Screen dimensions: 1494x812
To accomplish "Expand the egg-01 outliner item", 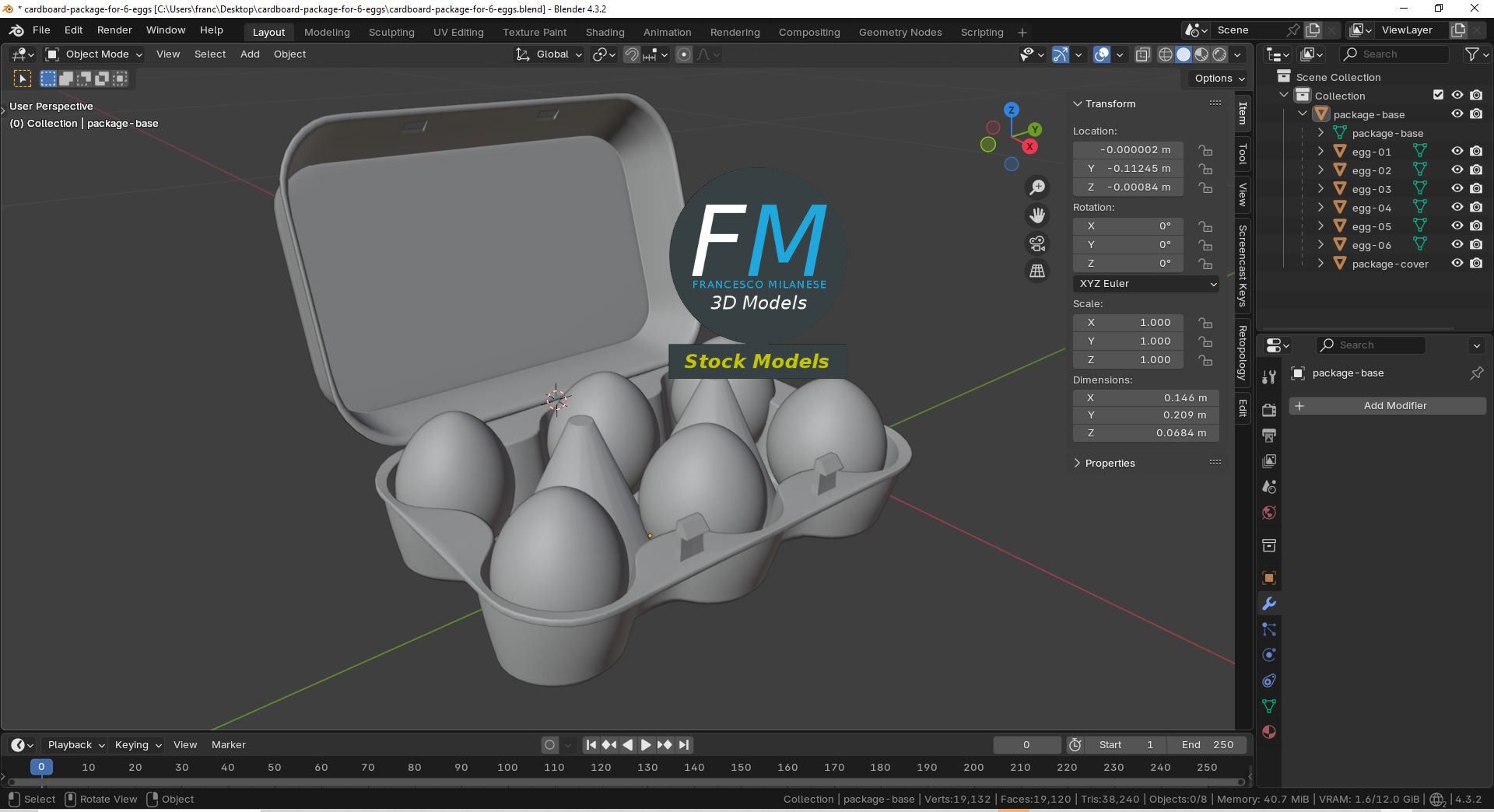I will pos(1320,152).
